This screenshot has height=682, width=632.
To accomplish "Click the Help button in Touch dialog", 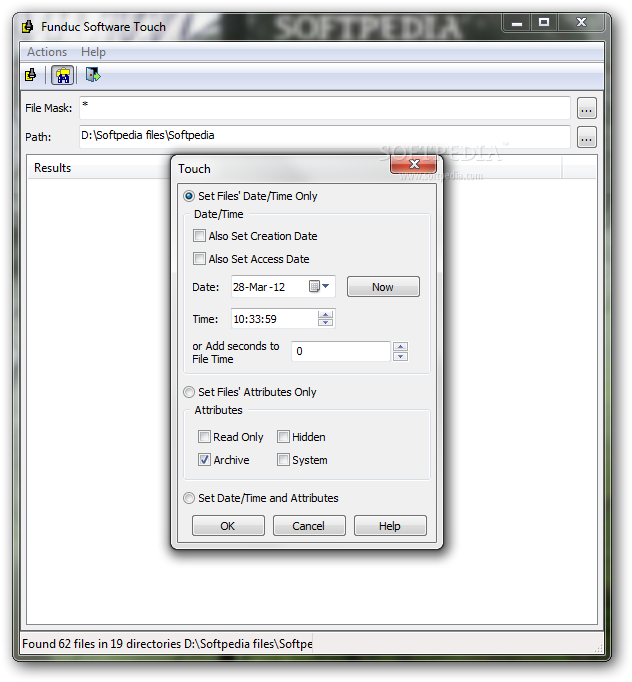I will (390, 526).
